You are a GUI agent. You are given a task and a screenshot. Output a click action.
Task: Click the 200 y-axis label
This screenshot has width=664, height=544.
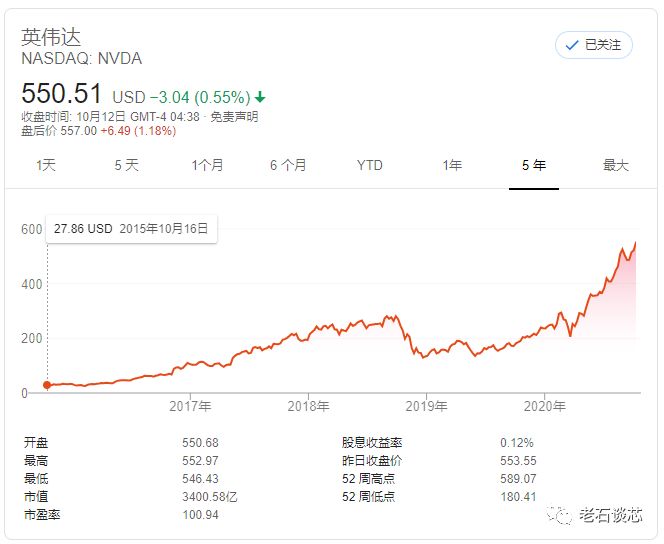(32, 338)
